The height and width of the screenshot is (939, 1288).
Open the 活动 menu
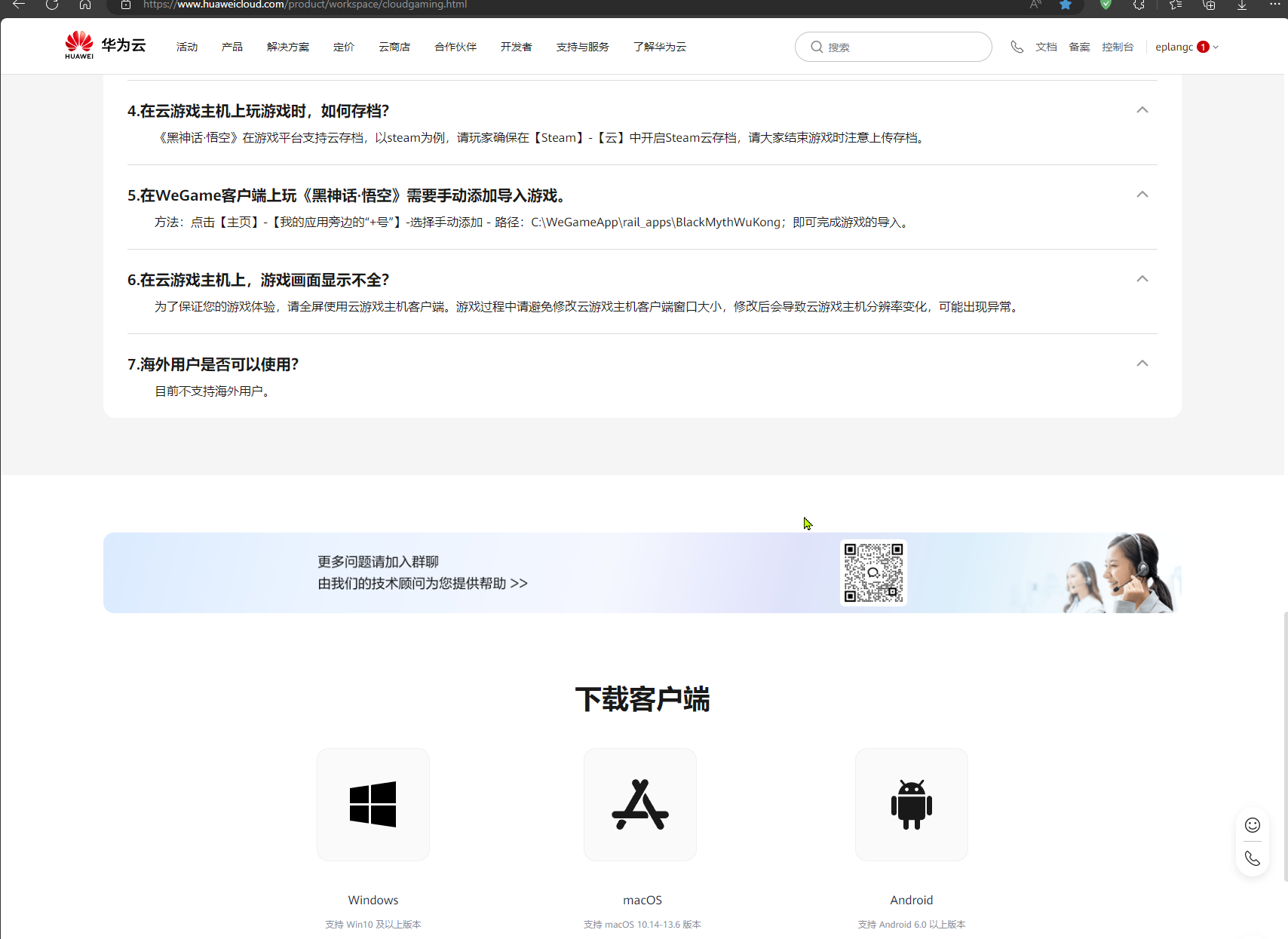pyautogui.click(x=187, y=47)
